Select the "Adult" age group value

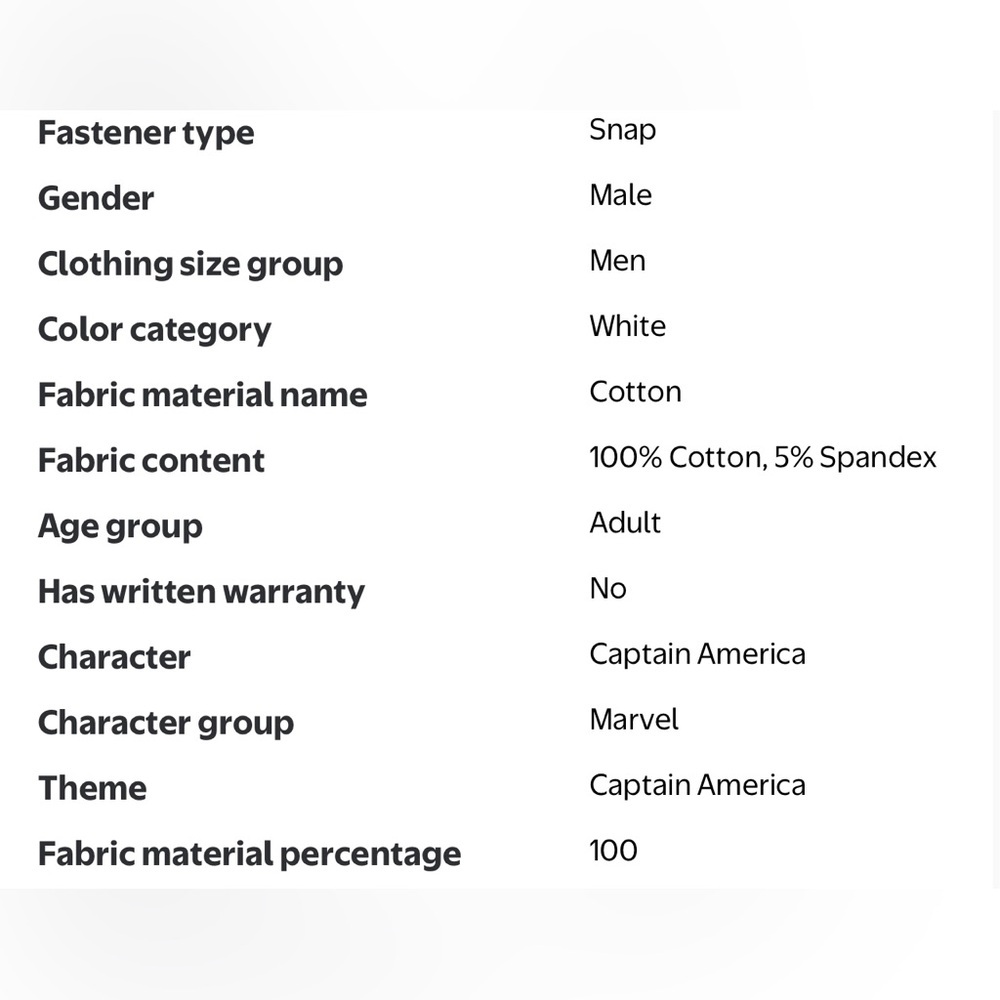(625, 523)
